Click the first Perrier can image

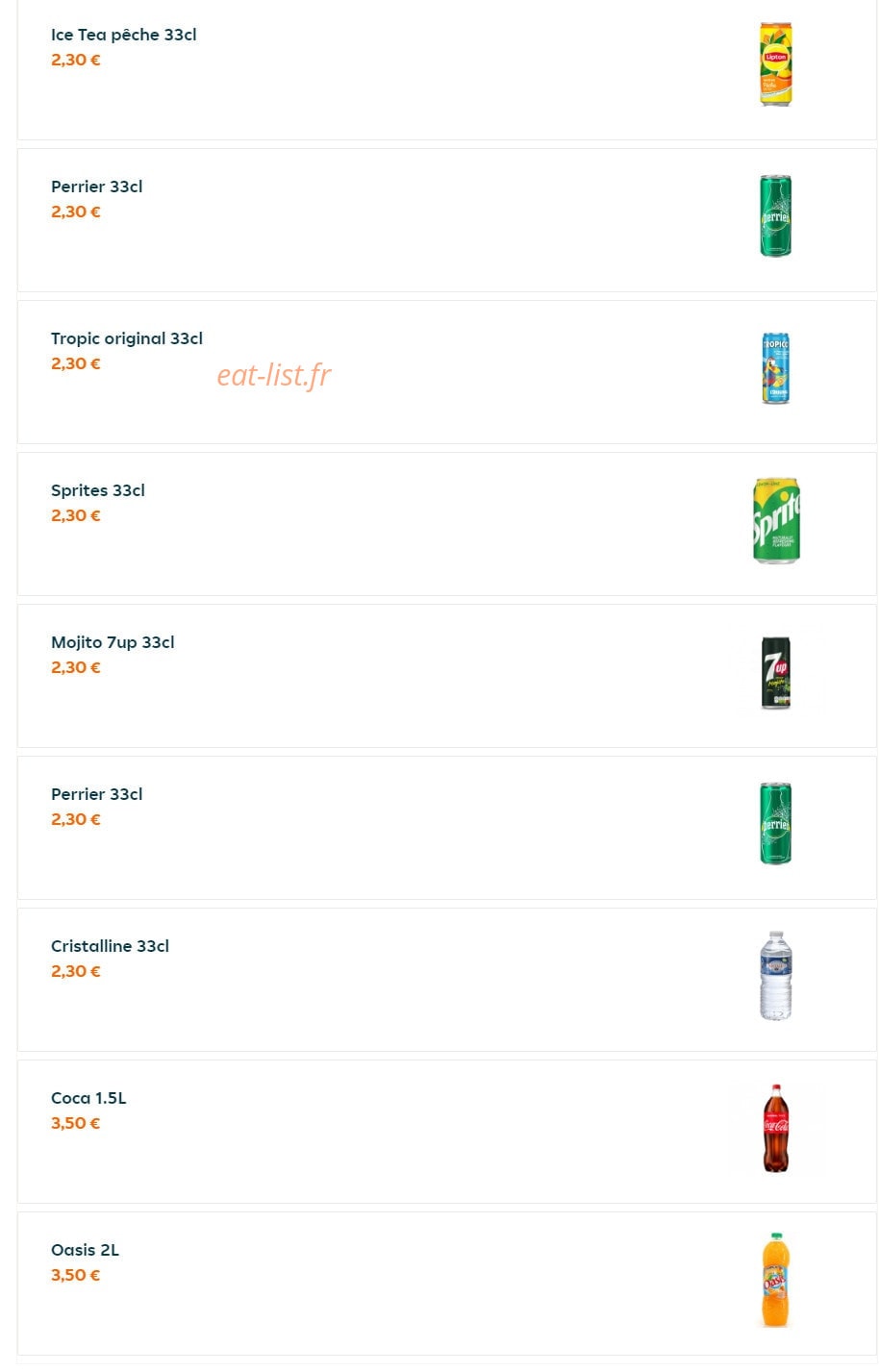(x=776, y=216)
